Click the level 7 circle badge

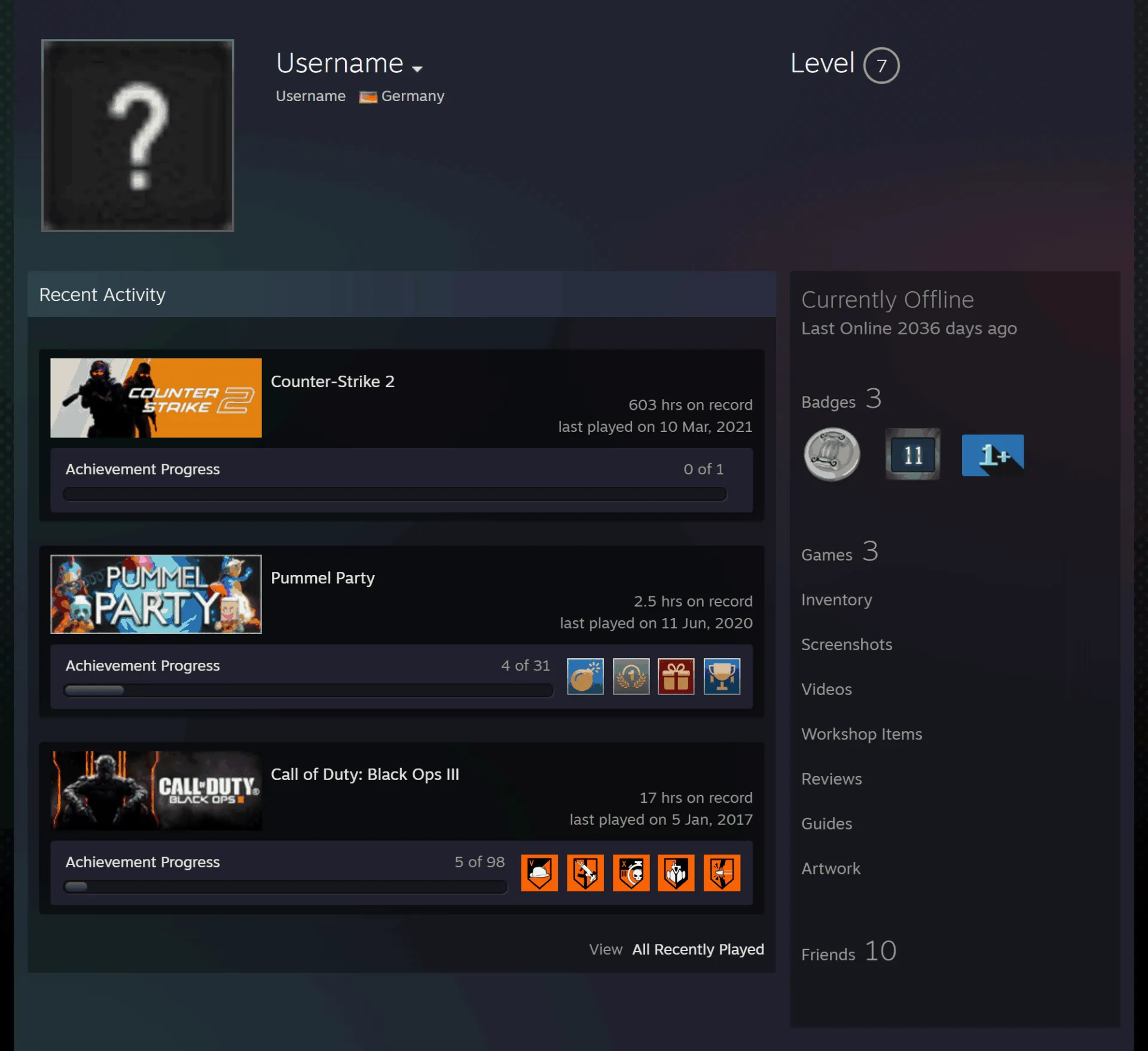881,65
